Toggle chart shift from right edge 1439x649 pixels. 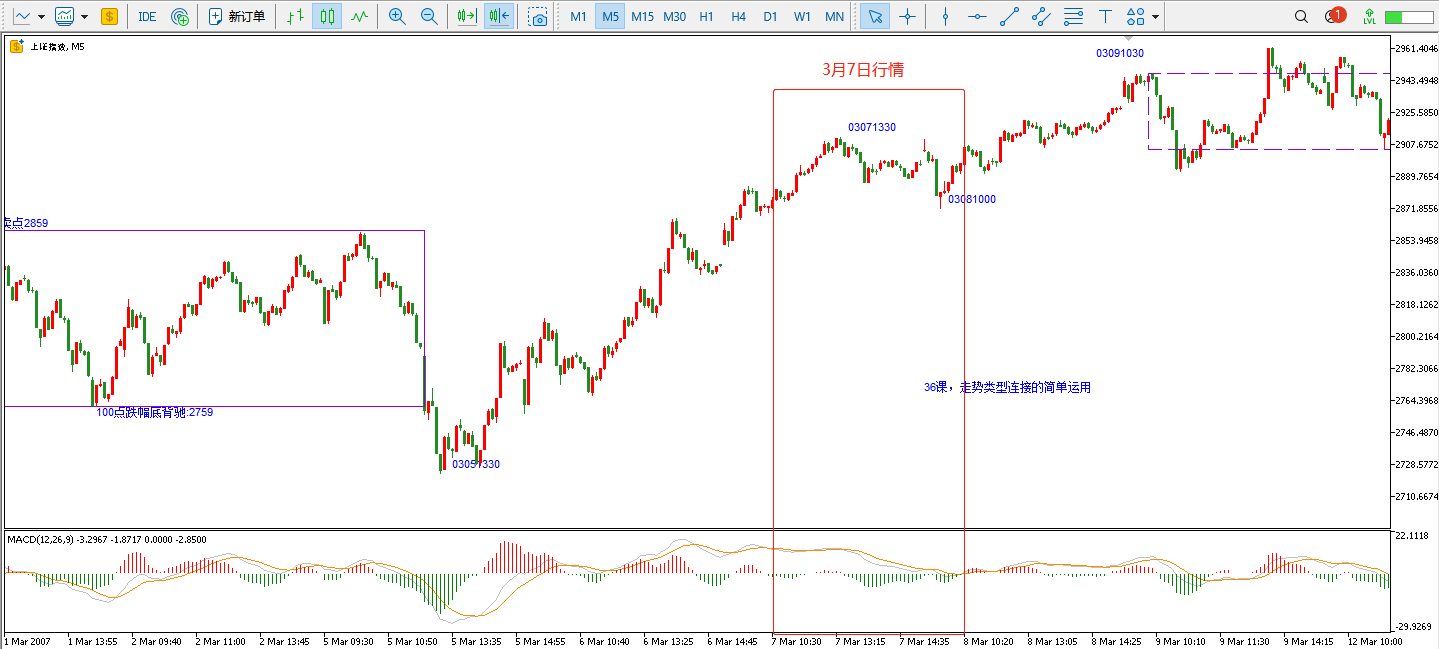[498, 16]
